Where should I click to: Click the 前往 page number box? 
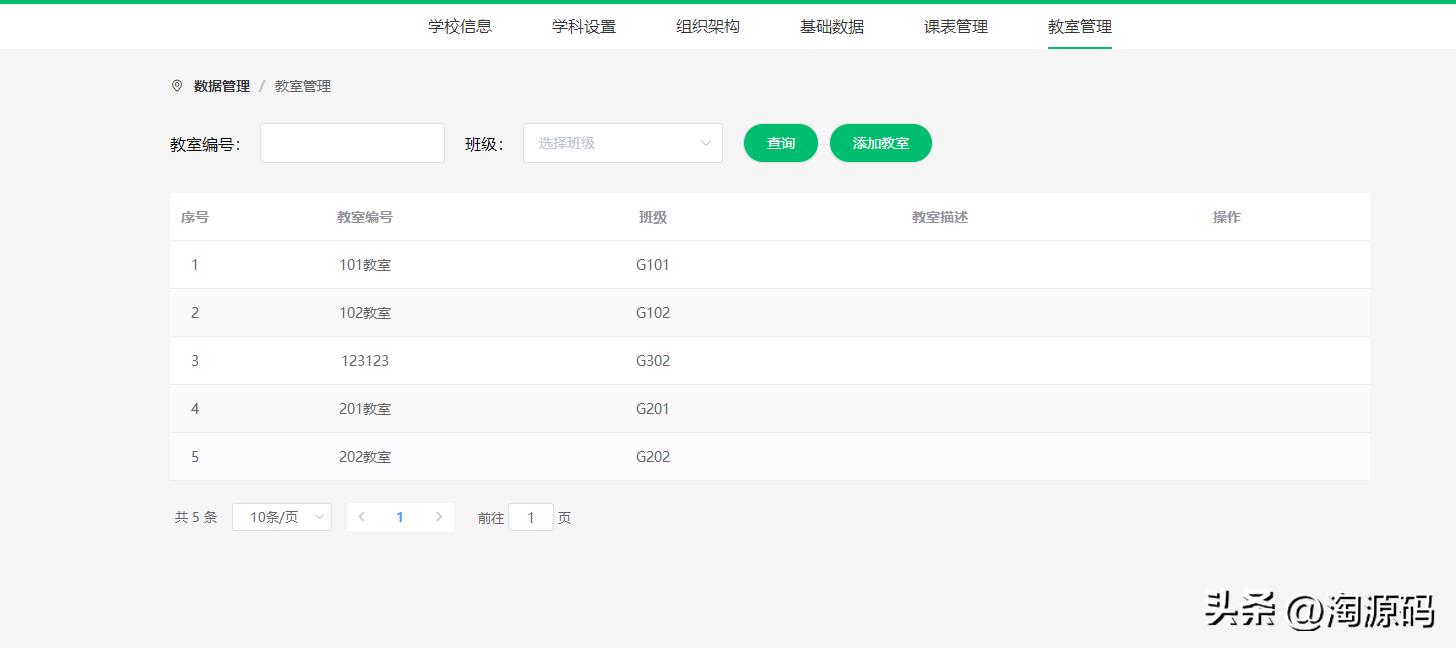531,517
